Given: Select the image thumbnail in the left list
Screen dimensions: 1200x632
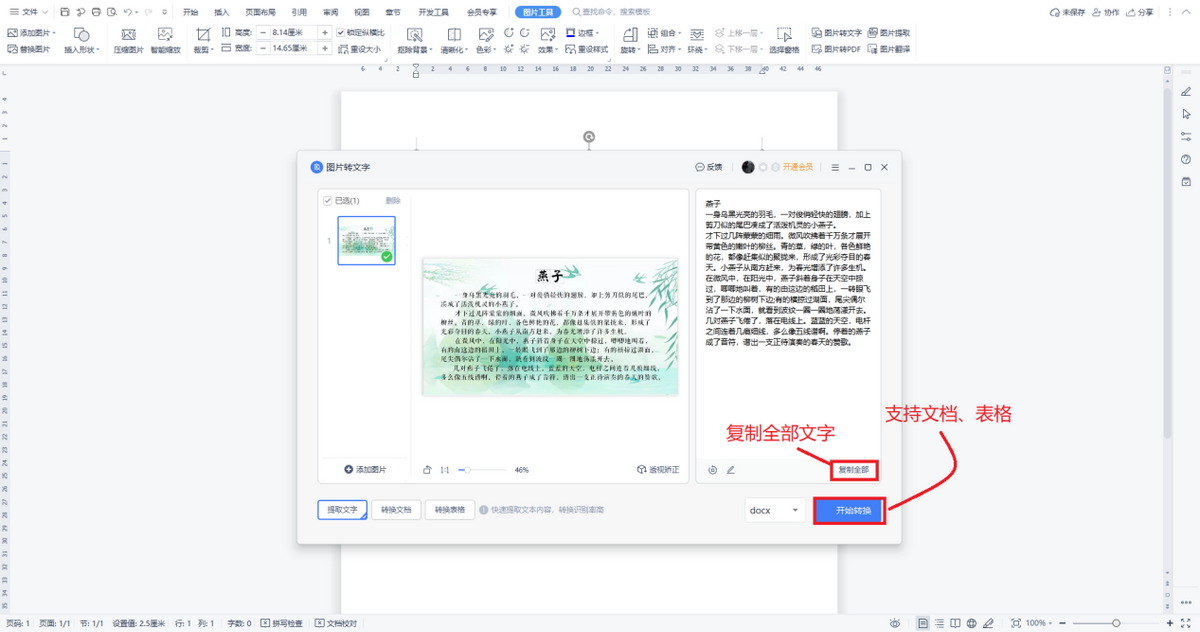Looking at the screenshot, I should pyautogui.click(x=366, y=240).
